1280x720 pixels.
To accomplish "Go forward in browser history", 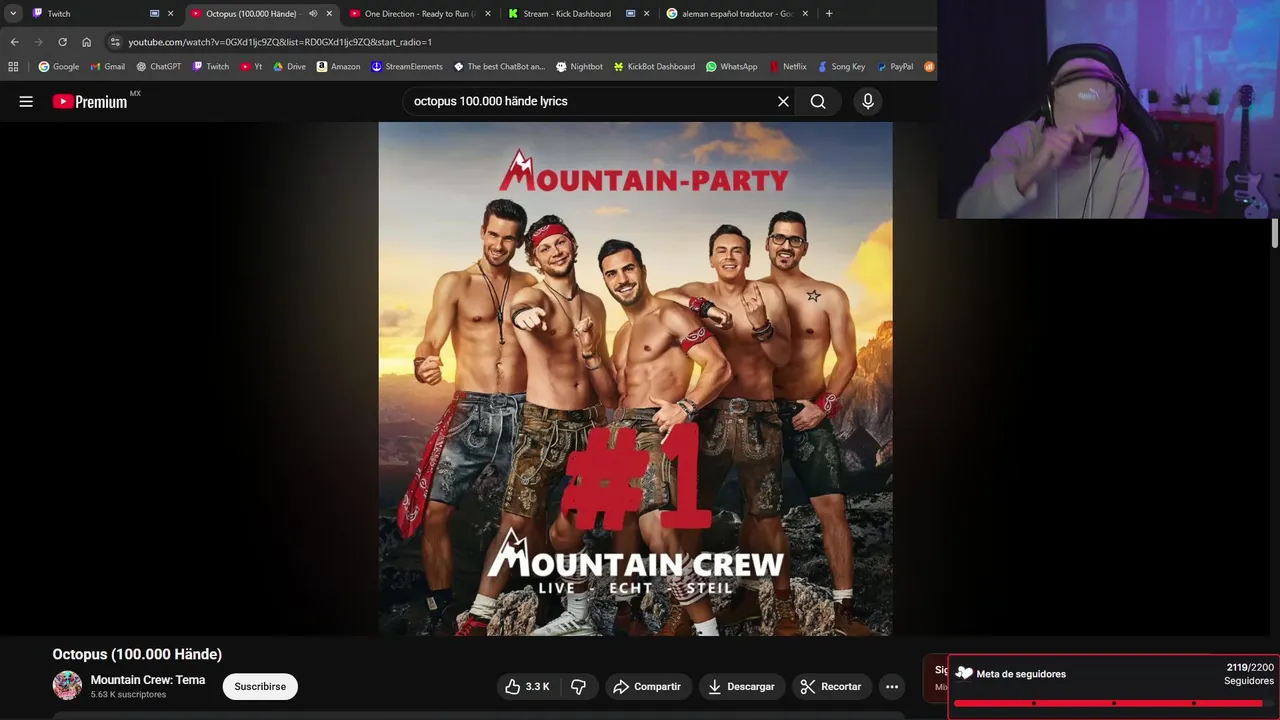I will click(38, 42).
